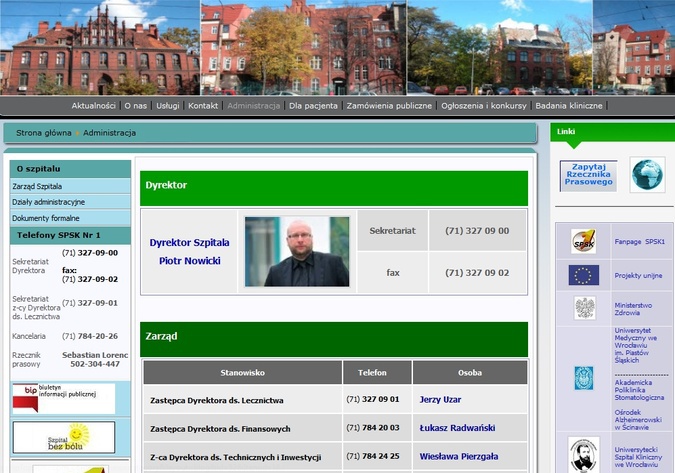
Task: Open Wiesława Pierzgała profile link
Action: (459, 456)
